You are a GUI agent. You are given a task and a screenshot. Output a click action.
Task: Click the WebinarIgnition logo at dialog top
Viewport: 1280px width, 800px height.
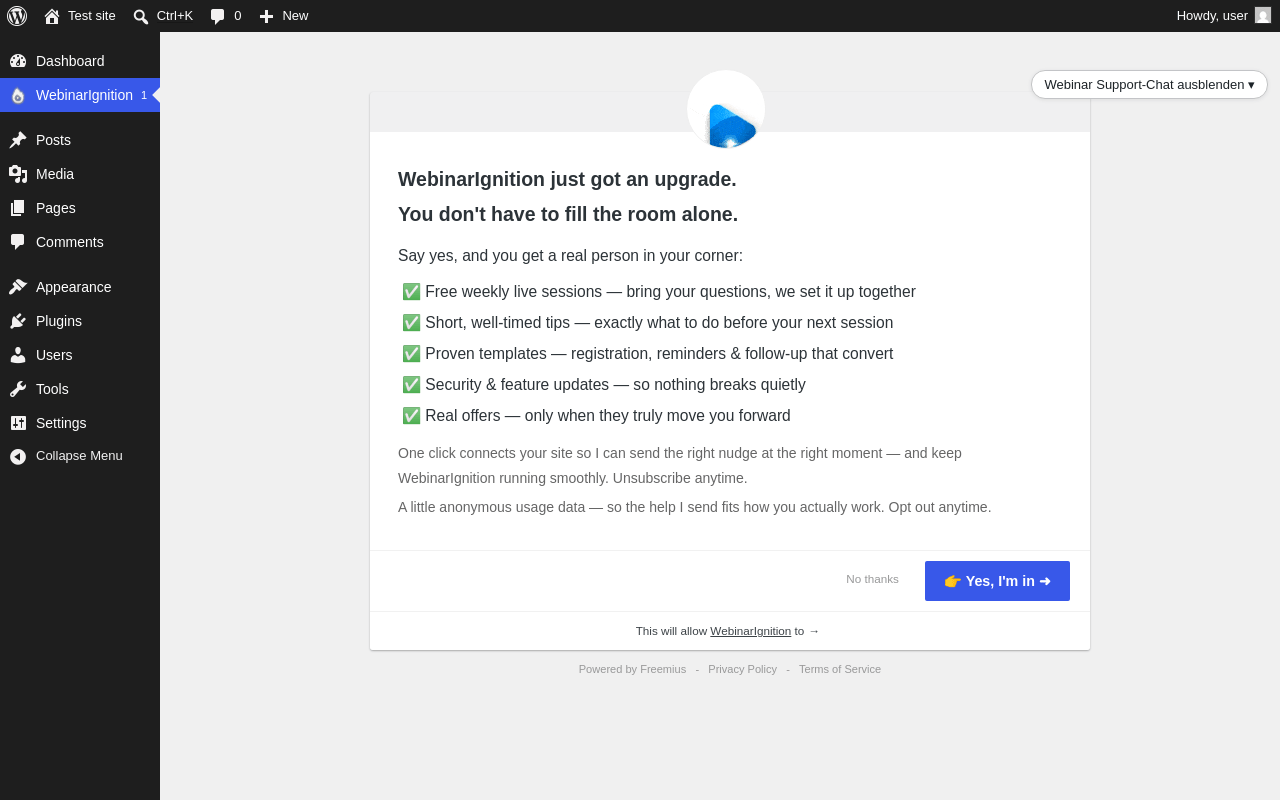pyautogui.click(x=726, y=109)
